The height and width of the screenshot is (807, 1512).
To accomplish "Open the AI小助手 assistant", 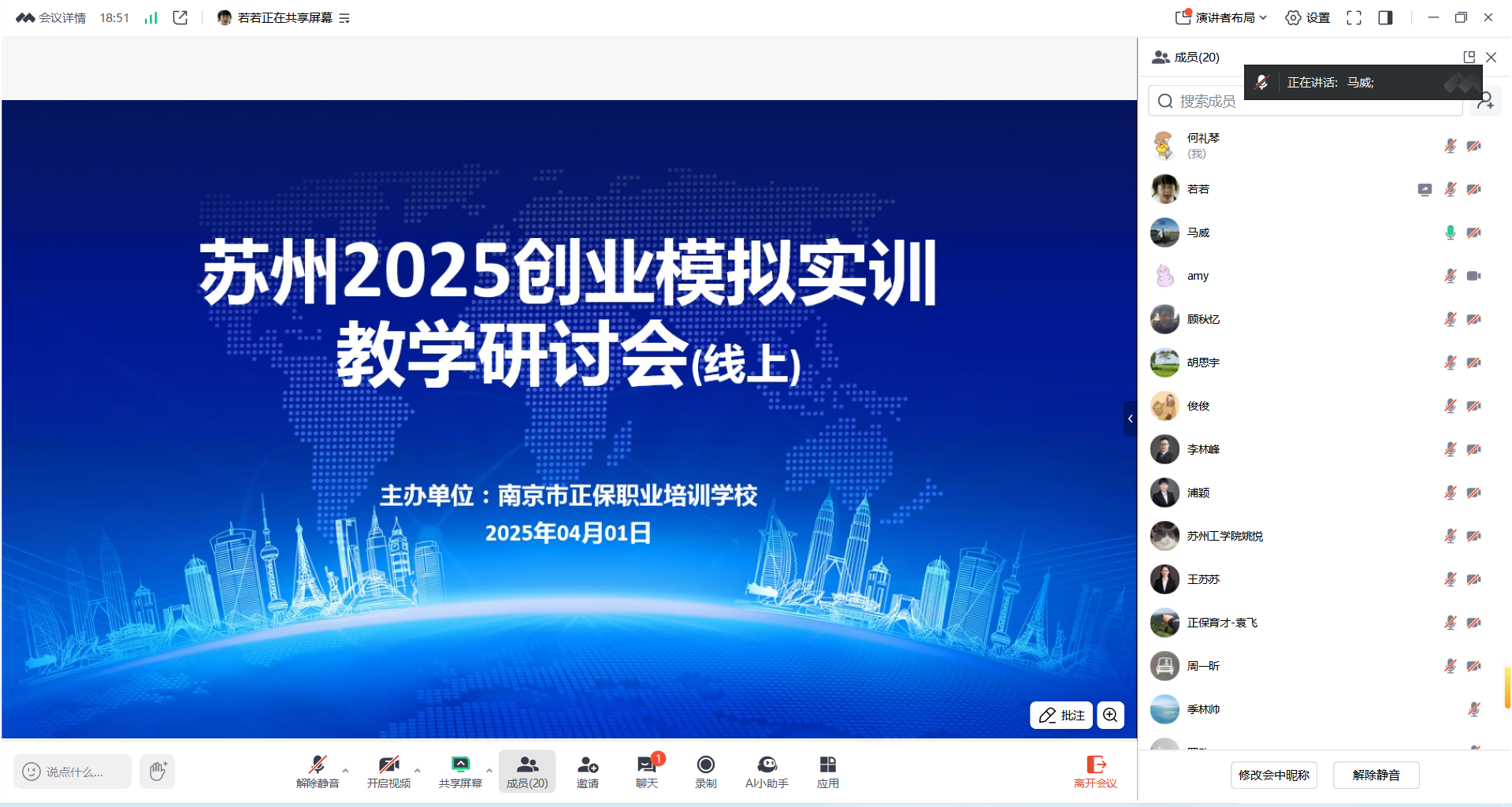I will tap(767, 770).
